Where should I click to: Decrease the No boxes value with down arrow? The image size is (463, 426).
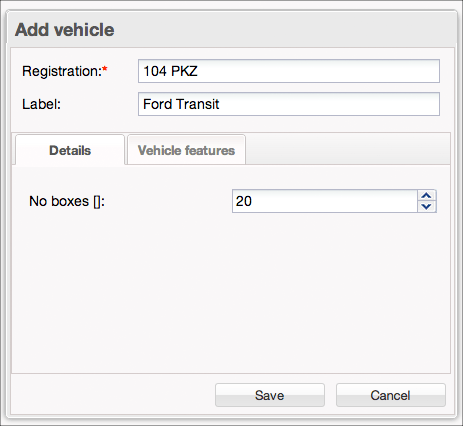tap(426, 207)
